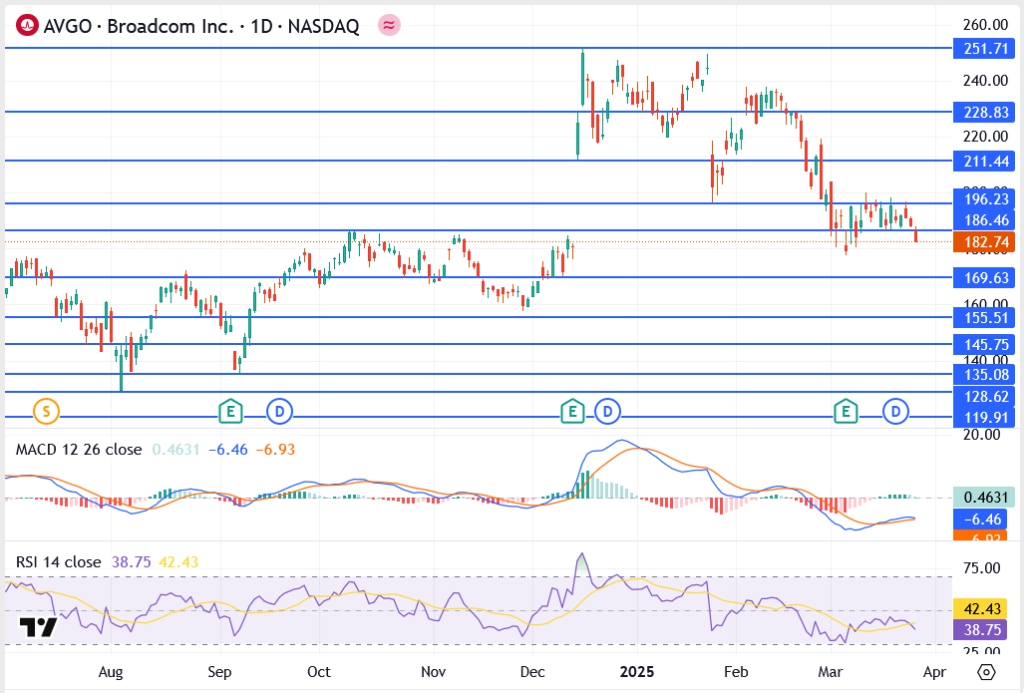Click the D dividend marker near December
This screenshot has width=1024, height=693.
pyautogui.click(x=608, y=411)
